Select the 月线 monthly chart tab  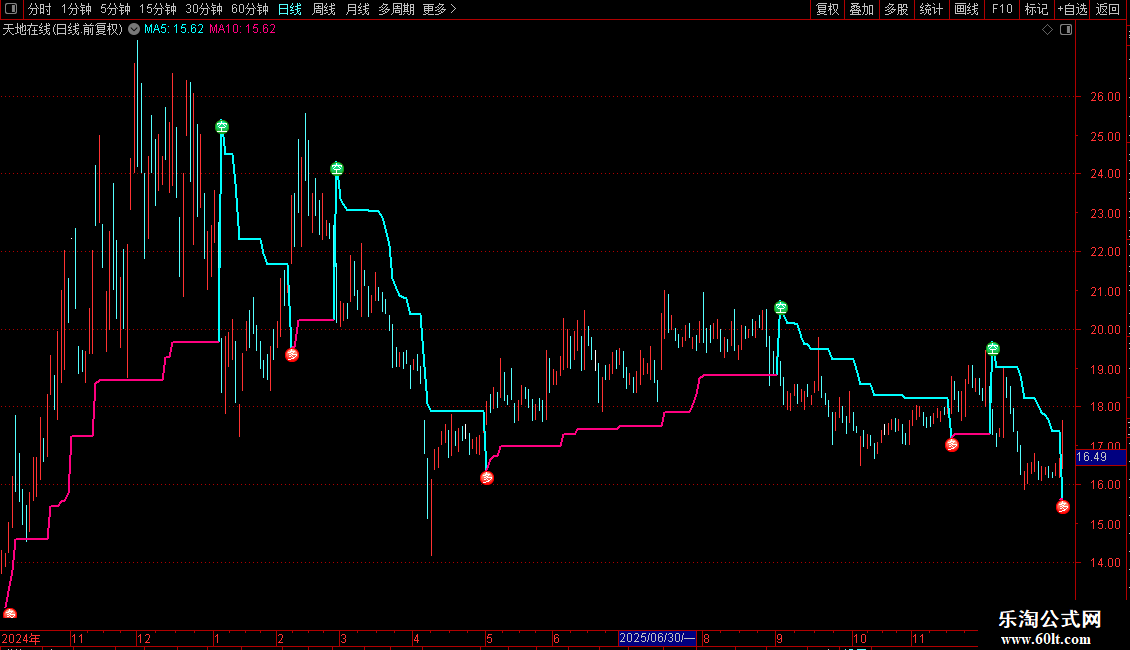357,9
